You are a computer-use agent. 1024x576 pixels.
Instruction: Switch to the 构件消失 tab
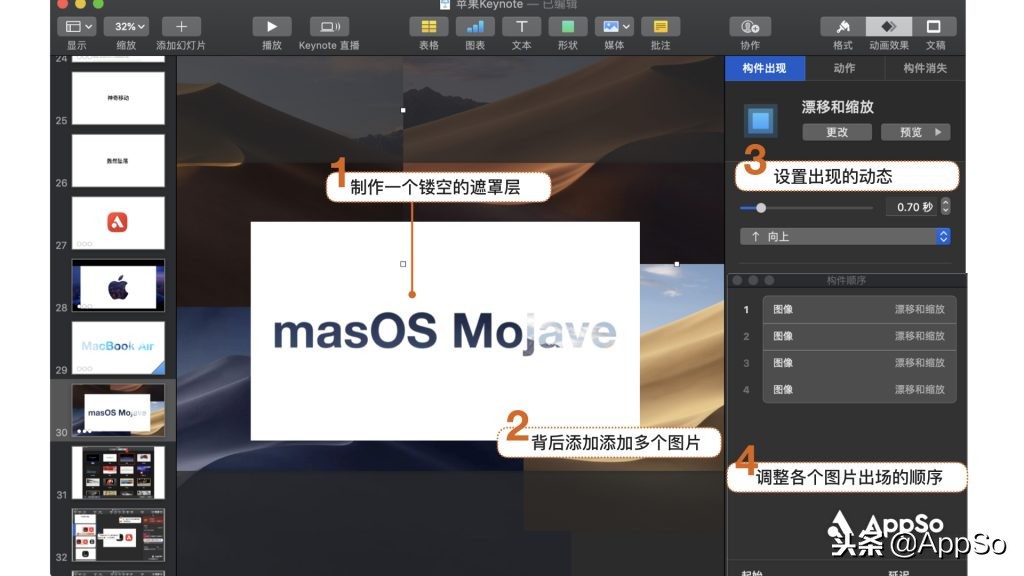(x=925, y=68)
